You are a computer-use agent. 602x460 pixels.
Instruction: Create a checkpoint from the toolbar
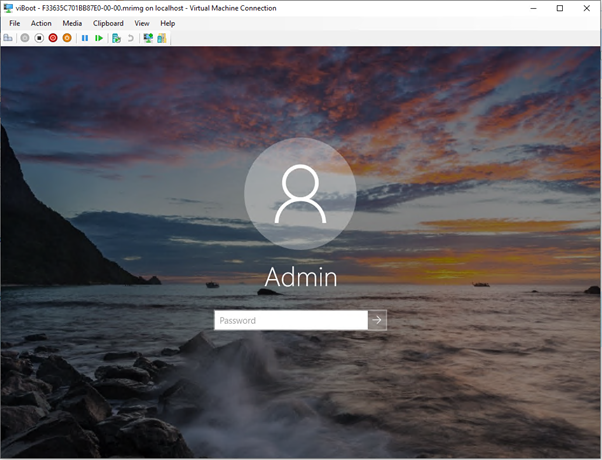(x=116, y=38)
